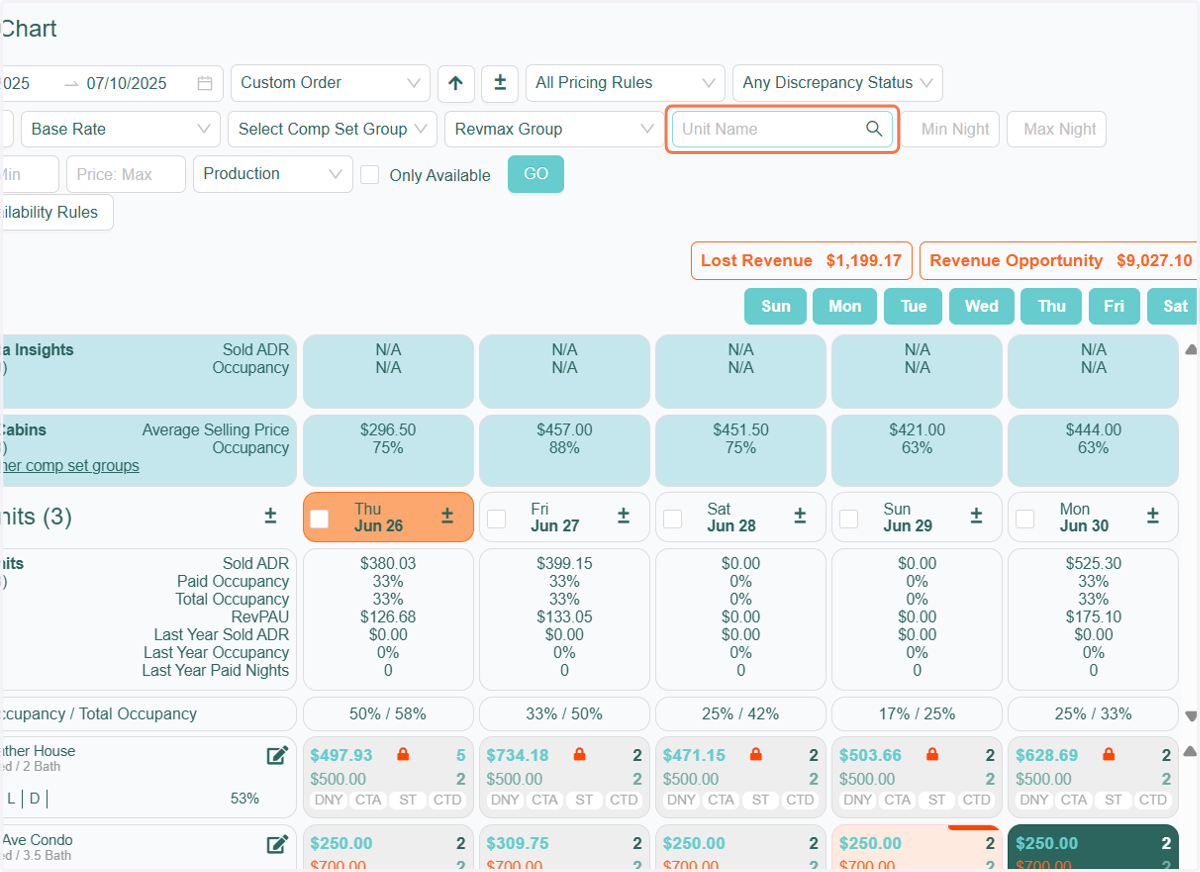Select the Fri weekday filter button

pos(1114,306)
